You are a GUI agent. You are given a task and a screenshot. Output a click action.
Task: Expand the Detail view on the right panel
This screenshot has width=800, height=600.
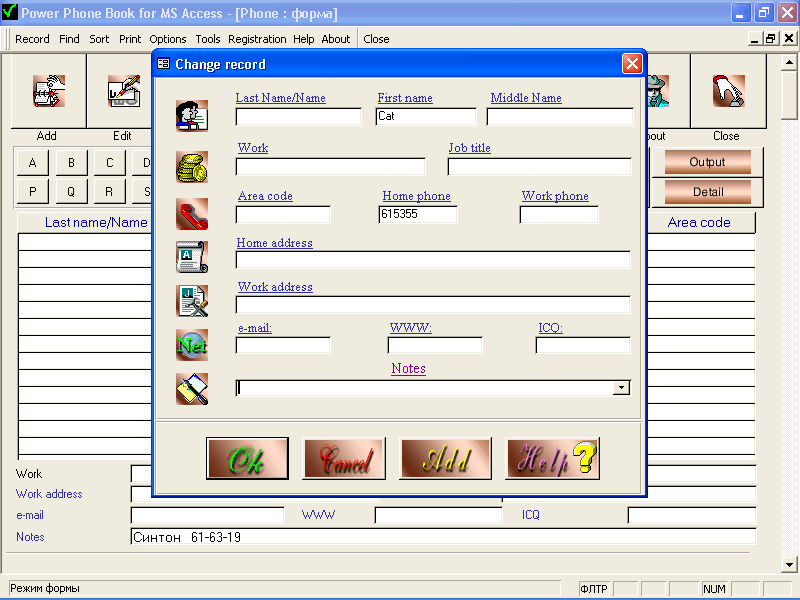coord(707,191)
